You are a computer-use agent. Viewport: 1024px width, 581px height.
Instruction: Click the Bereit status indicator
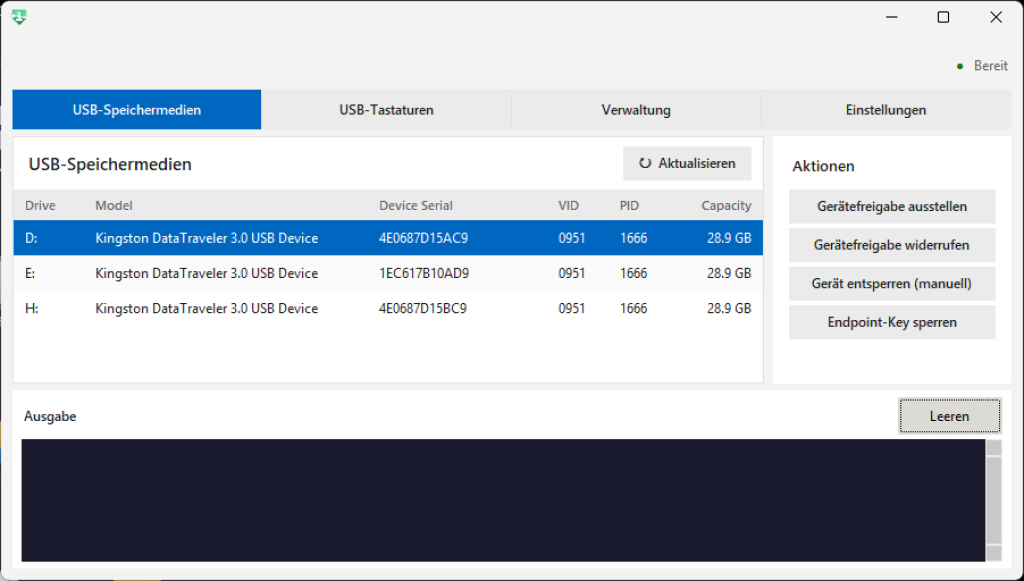pos(982,66)
